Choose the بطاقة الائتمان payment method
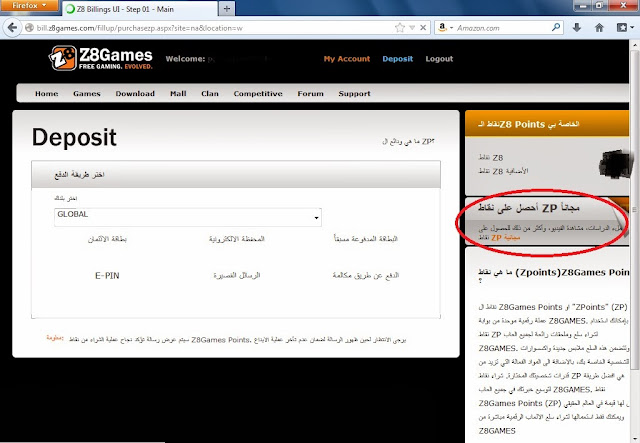The height and width of the screenshot is (443, 640). [x=107, y=239]
